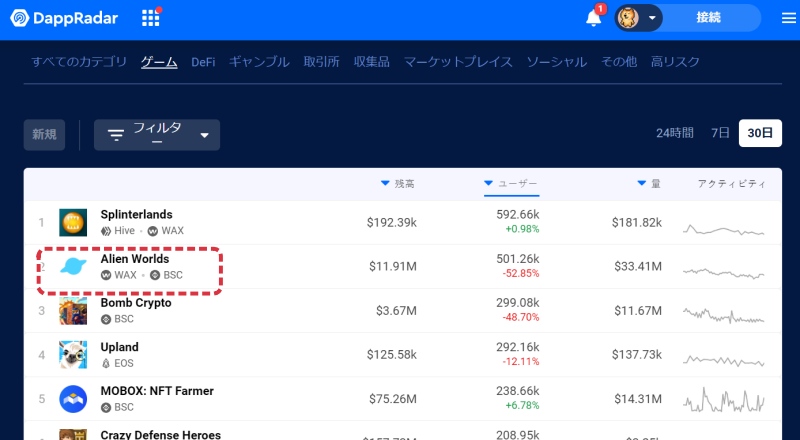Open the Bomb Crypto link

[136, 303]
